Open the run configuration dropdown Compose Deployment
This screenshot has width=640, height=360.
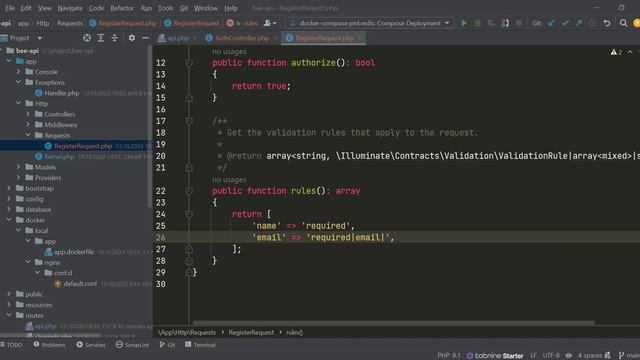(x=370, y=23)
